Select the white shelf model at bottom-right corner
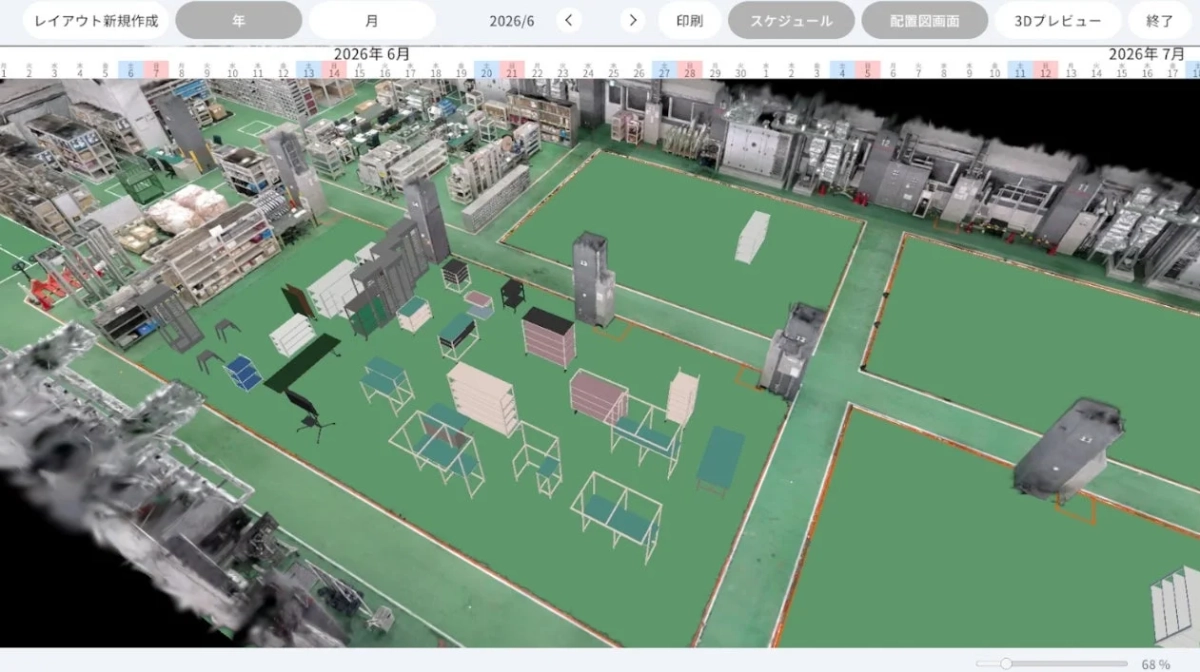 pos(1175,605)
